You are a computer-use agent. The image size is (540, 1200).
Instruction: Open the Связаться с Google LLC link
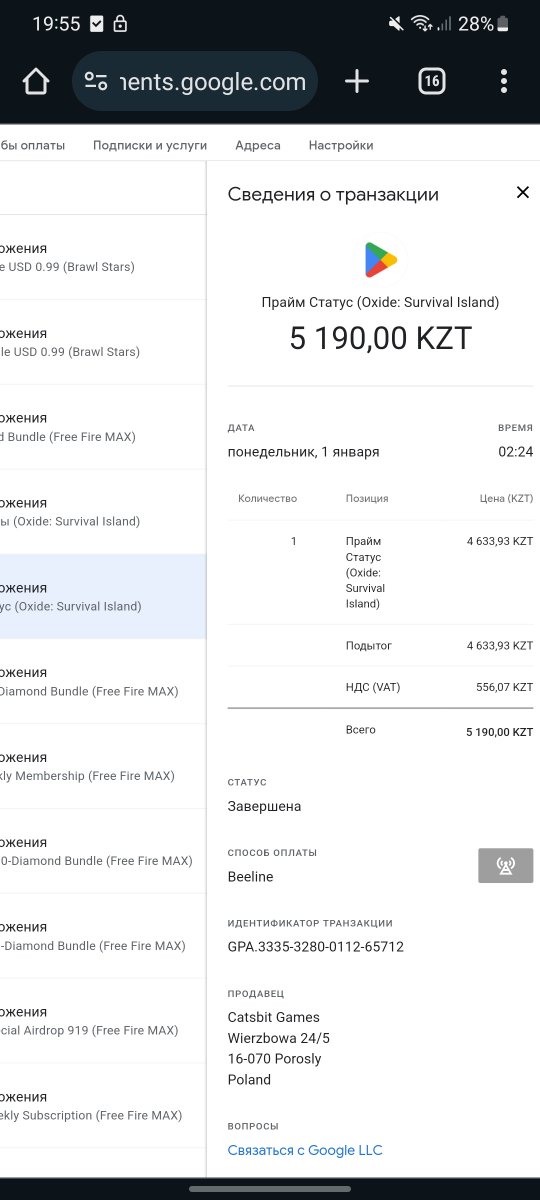[x=305, y=1150]
